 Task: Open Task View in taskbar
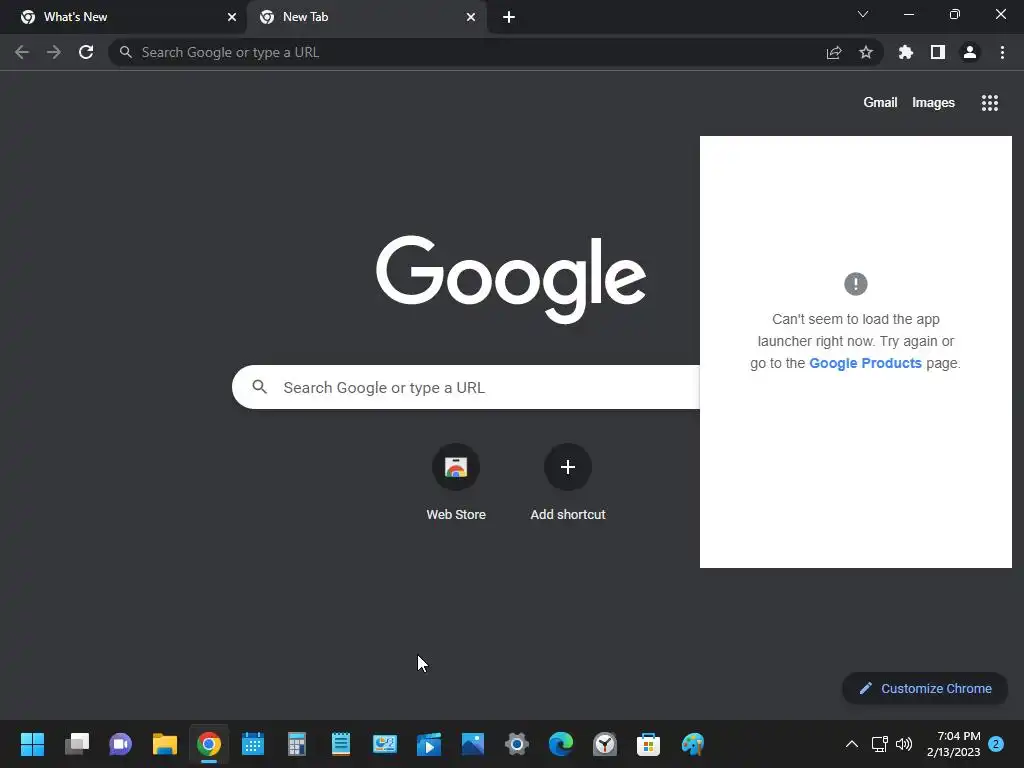pos(77,744)
